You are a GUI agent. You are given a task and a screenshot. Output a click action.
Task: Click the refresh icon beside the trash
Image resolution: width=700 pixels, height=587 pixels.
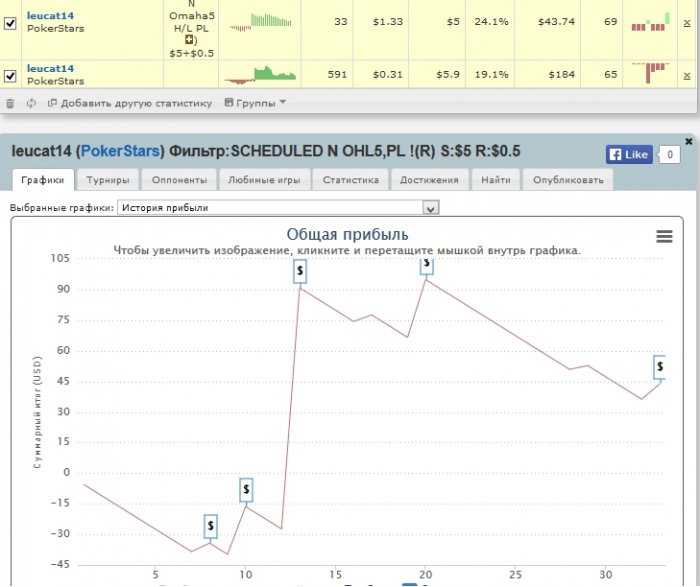(31, 103)
